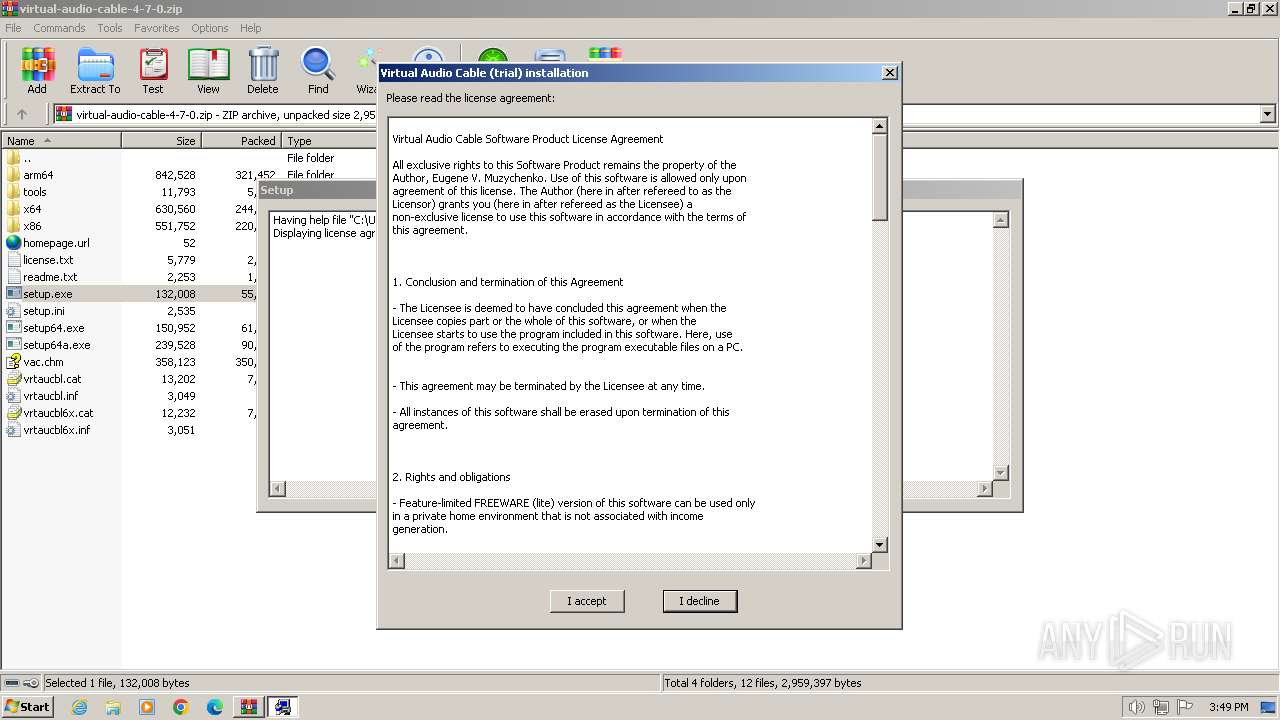Open Microsoft Edge from the taskbar

click(215, 707)
